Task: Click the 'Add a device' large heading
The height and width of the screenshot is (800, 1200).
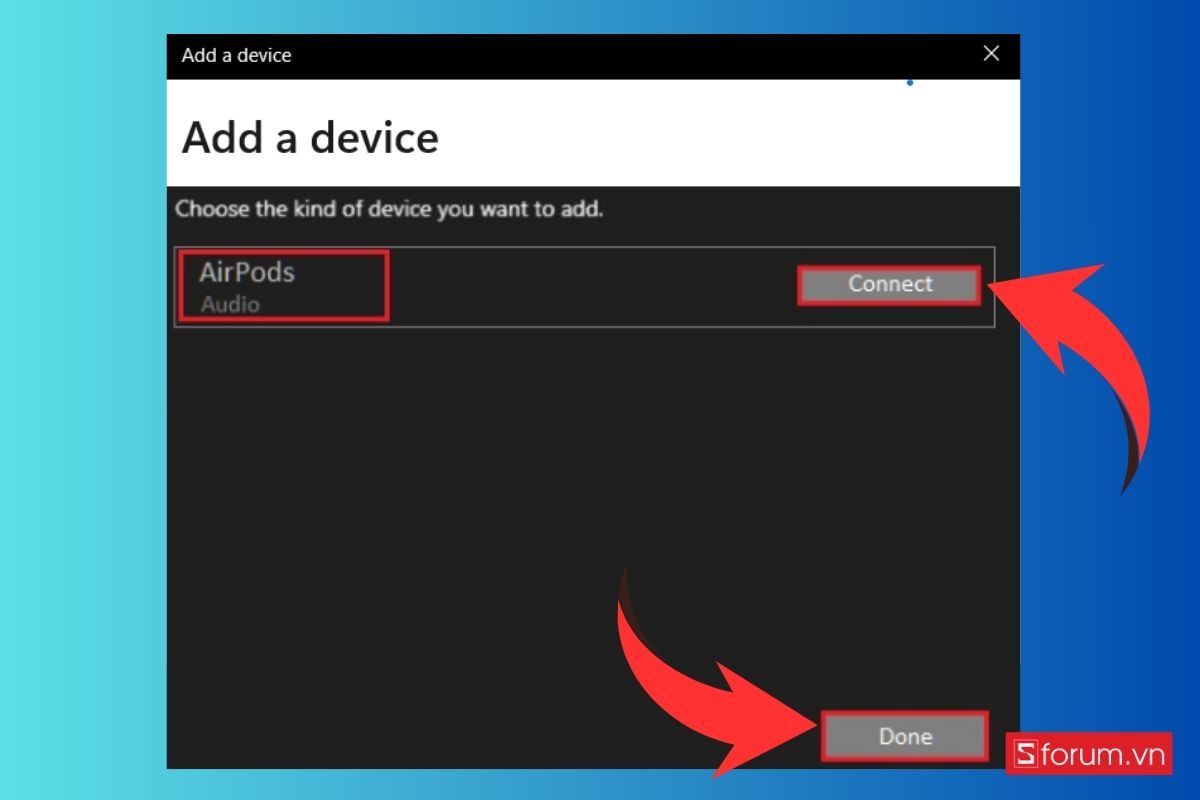Action: [310, 137]
